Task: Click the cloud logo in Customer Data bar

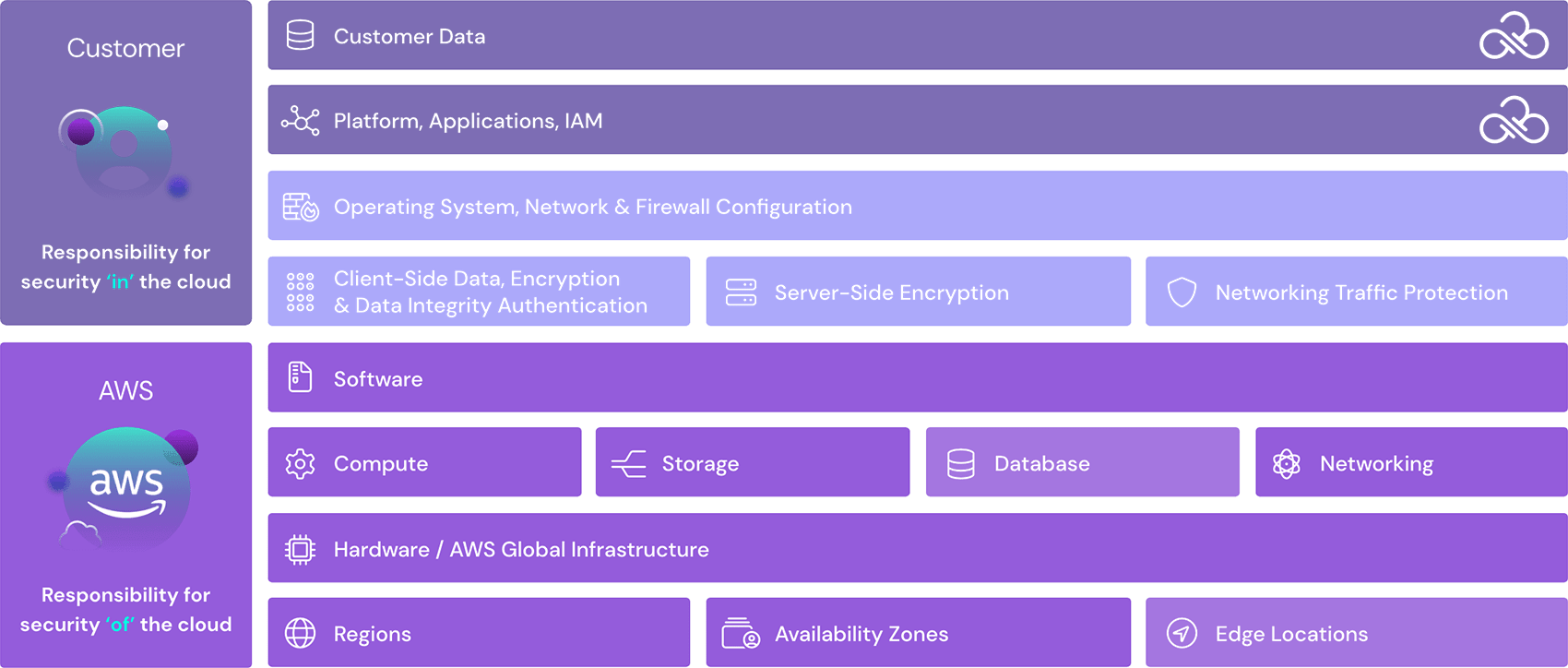Action: pyautogui.click(x=1514, y=35)
